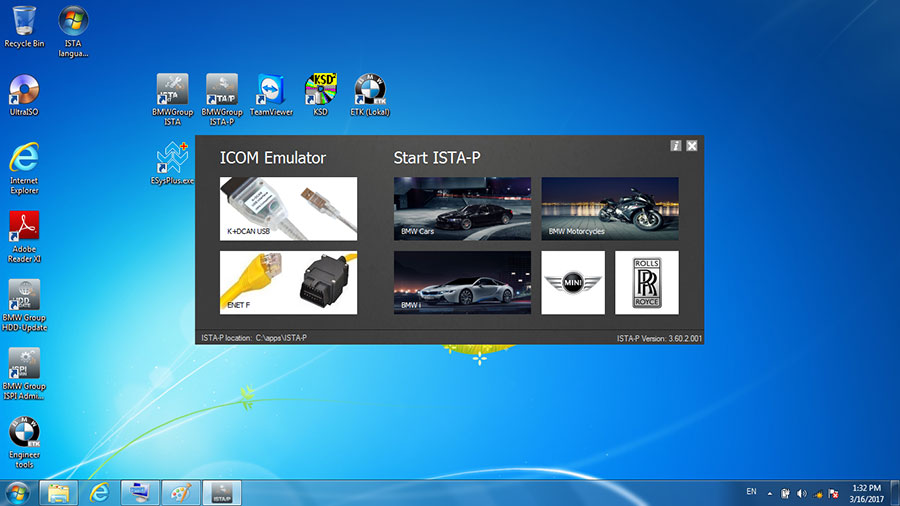Click the MINI logo tile
The width and height of the screenshot is (900, 506).
573,282
